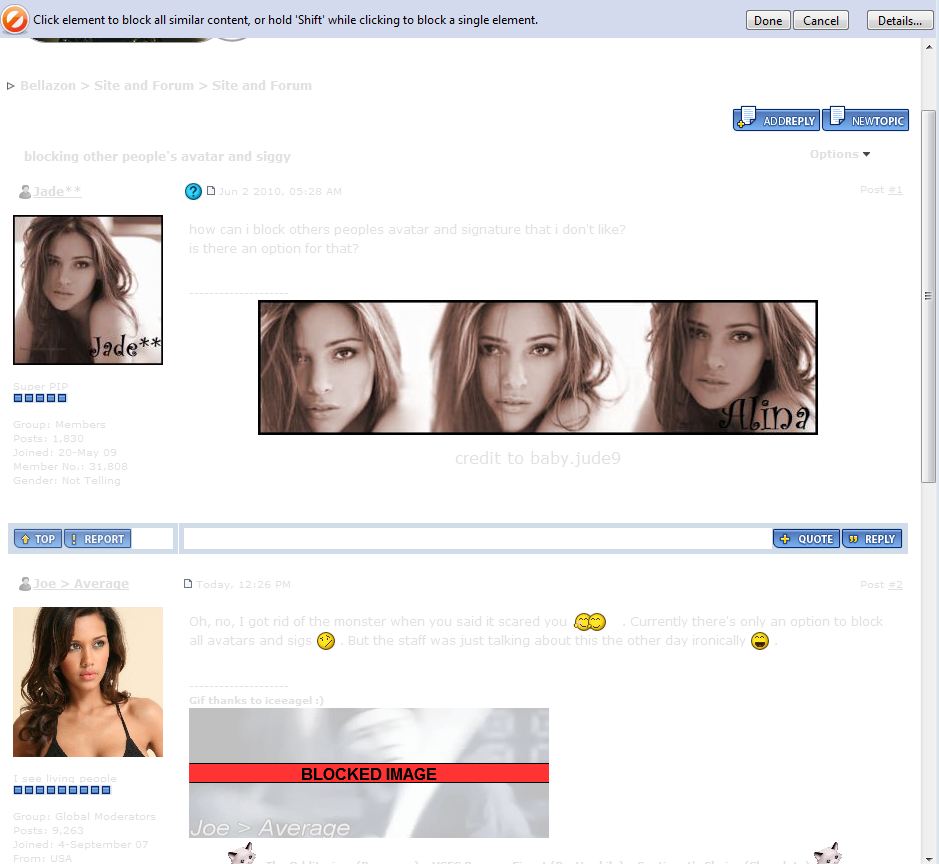Click the Group: Global Moderators text

coord(84,816)
